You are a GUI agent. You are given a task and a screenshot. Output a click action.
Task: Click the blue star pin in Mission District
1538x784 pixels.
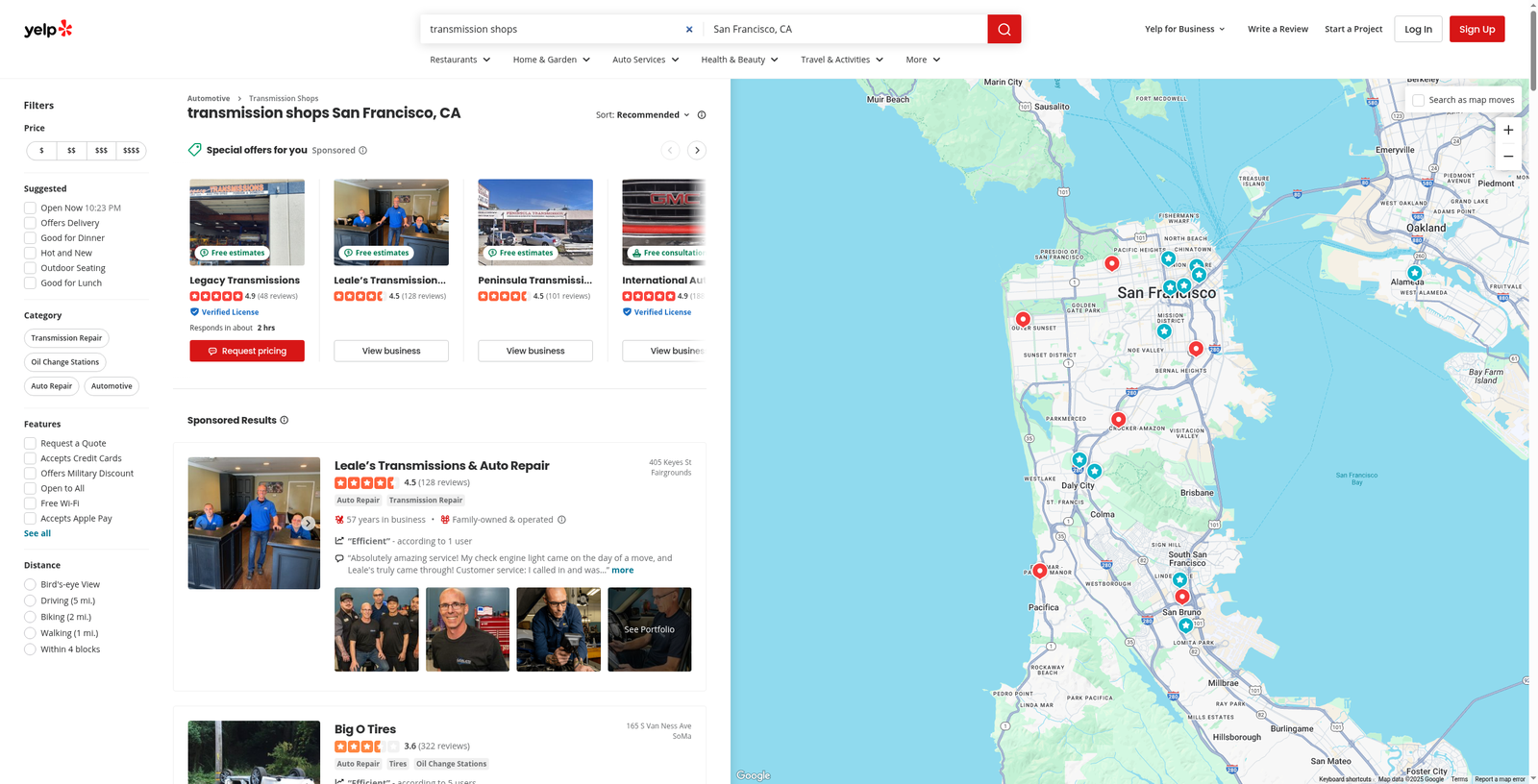1164,331
